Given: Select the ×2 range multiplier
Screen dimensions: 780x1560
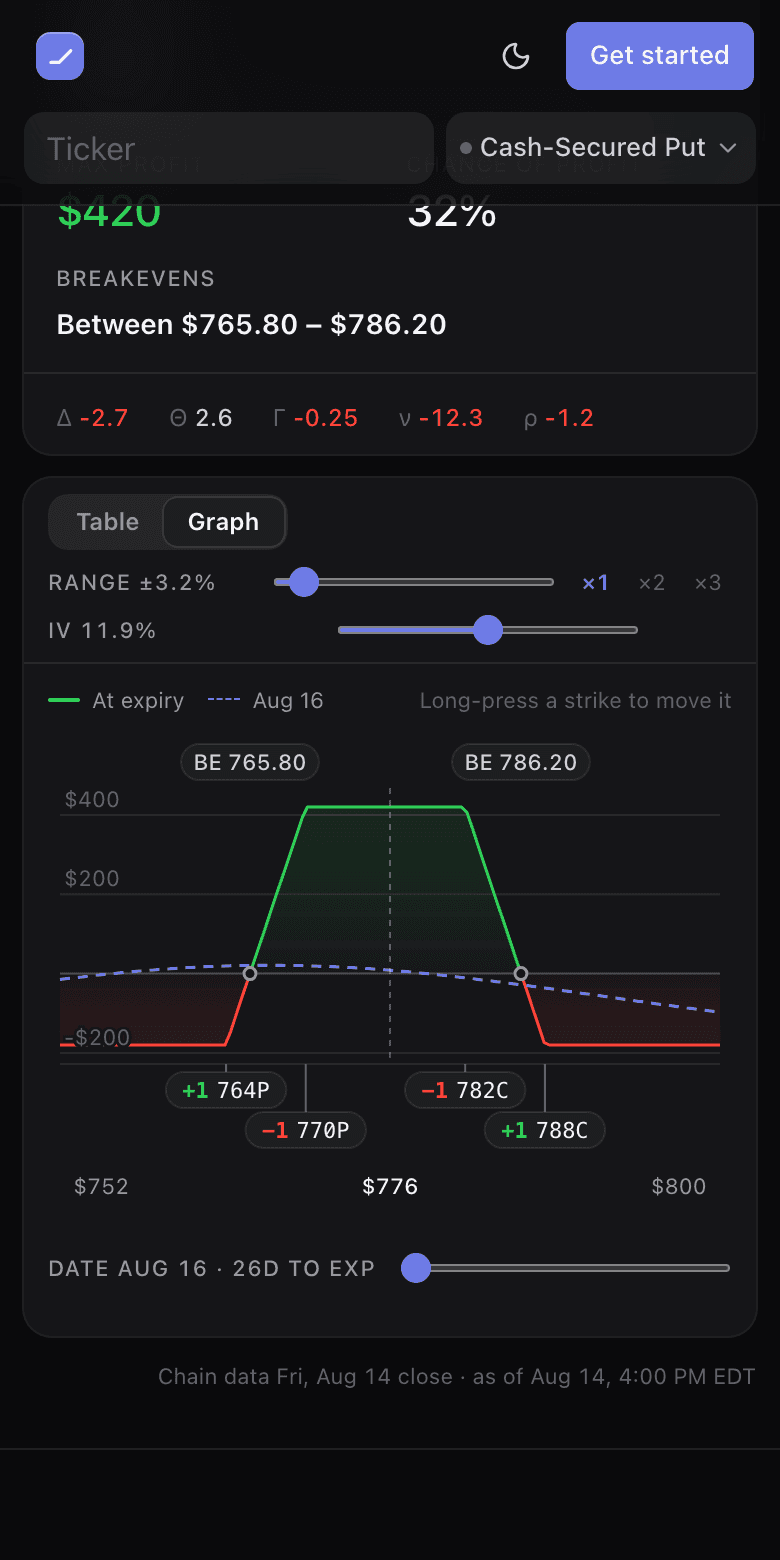Looking at the screenshot, I should 651,583.
